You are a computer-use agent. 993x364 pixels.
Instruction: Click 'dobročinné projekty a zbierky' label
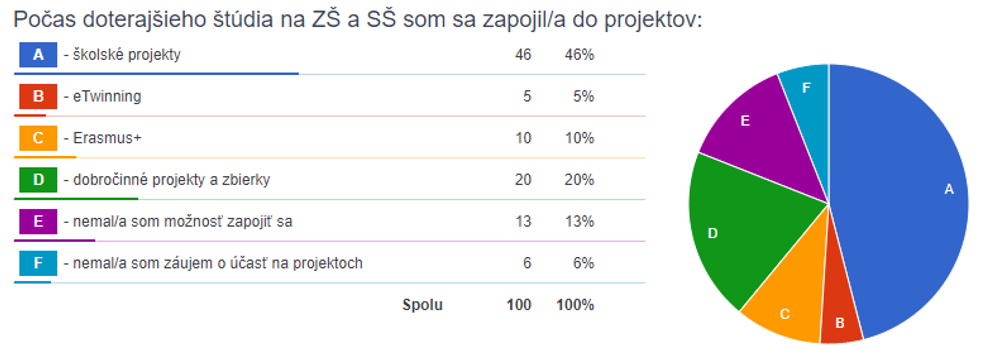point(167,180)
